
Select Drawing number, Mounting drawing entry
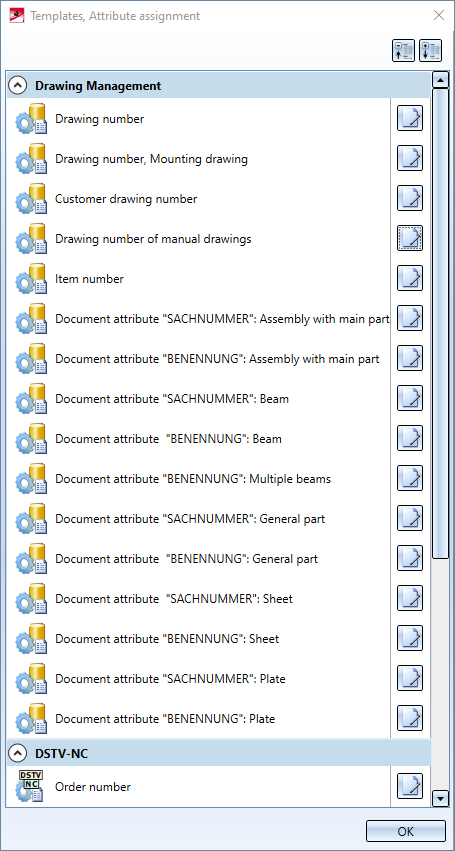point(198,158)
